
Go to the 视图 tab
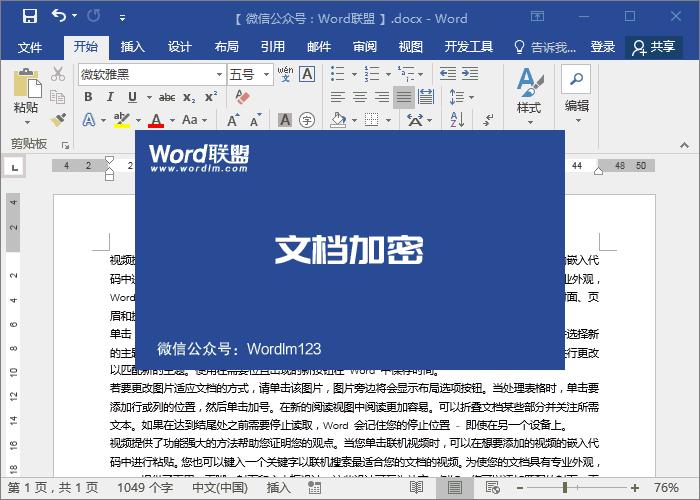pos(410,46)
